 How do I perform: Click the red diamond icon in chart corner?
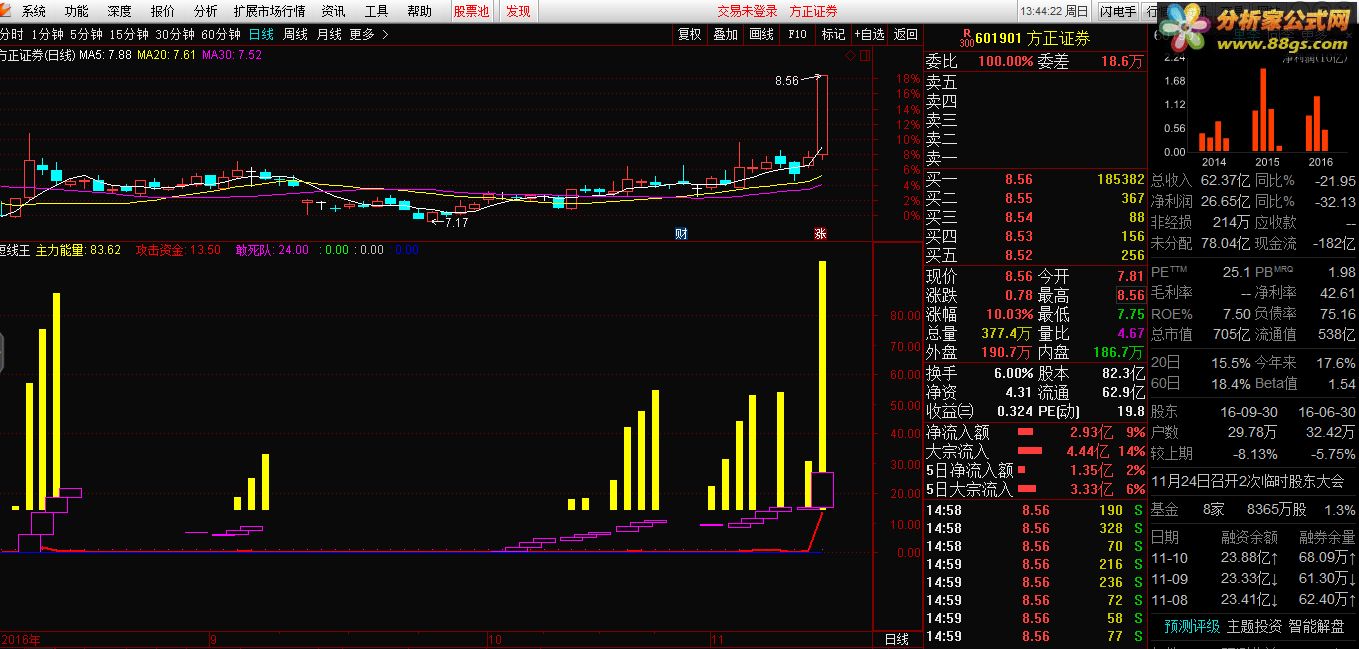point(851,56)
